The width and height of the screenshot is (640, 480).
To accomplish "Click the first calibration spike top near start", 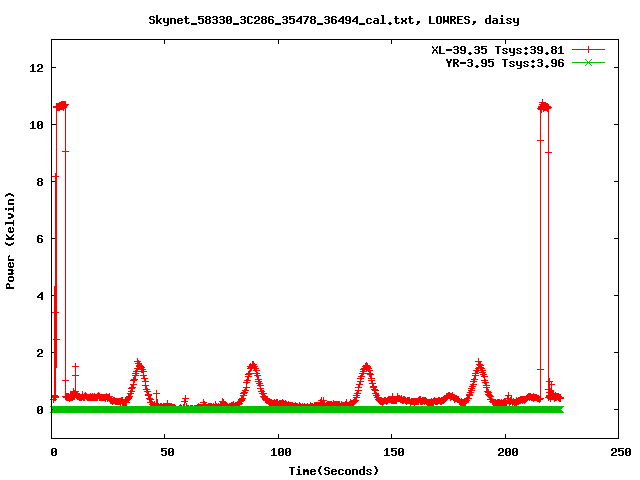I will coord(61,106).
